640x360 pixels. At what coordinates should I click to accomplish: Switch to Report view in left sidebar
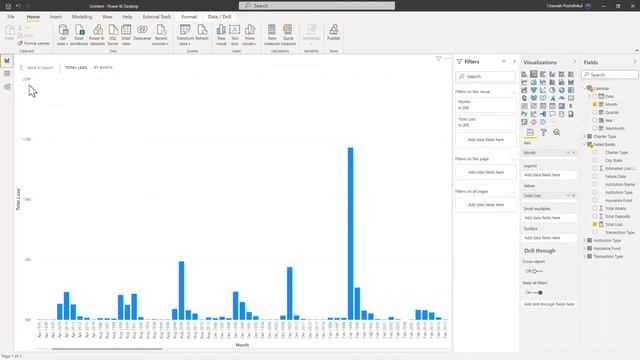pos(7,61)
